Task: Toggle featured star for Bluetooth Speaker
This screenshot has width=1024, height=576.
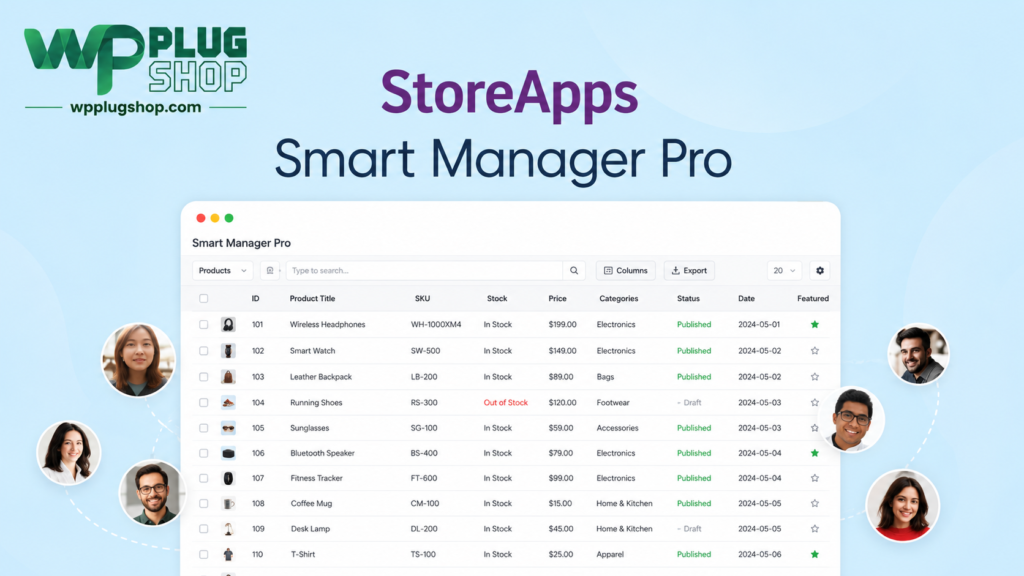Action: tap(814, 453)
